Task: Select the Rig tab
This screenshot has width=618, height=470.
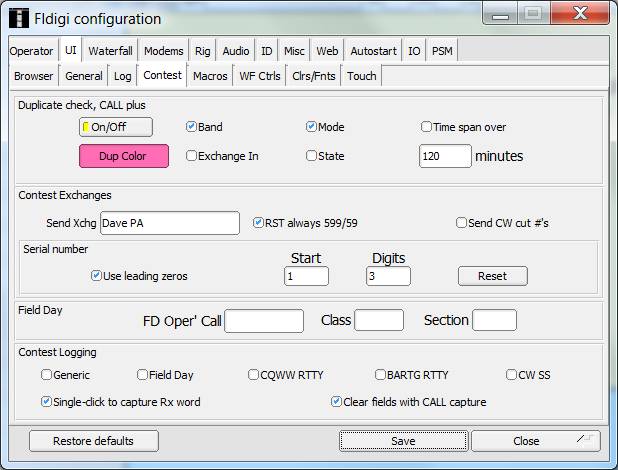Action: [x=203, y=51]
